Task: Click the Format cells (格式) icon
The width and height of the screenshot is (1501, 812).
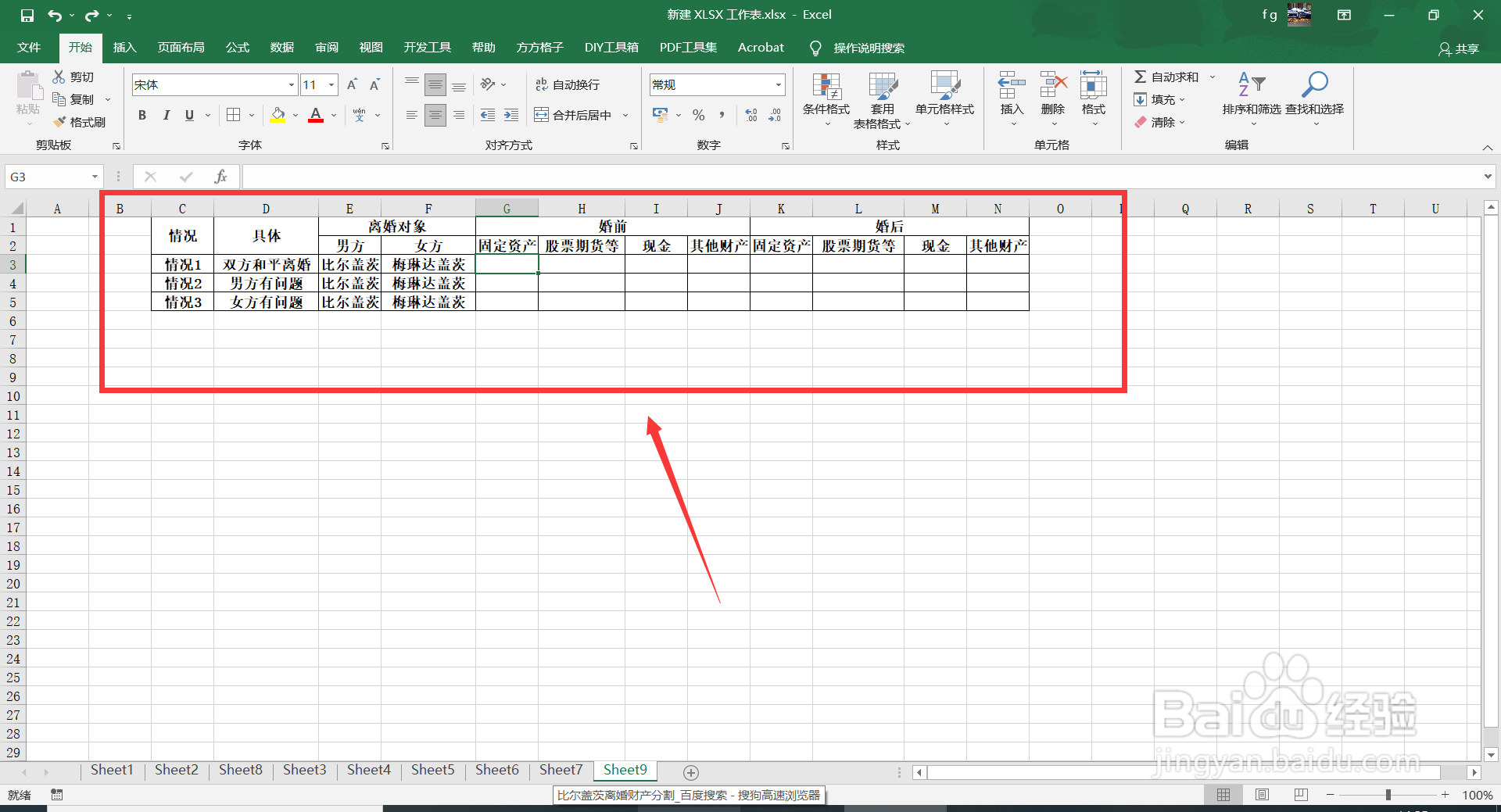Action: [x=1093, y=84]
